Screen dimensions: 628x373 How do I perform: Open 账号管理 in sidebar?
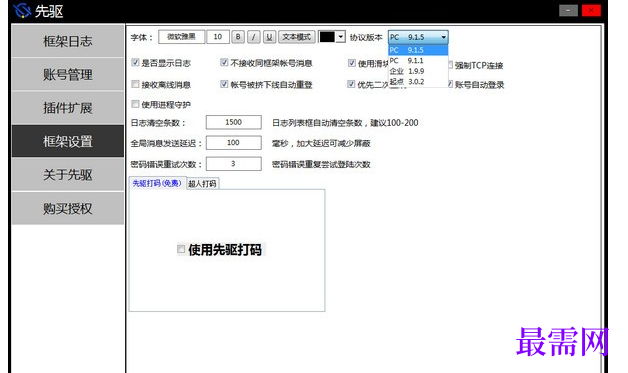(x=68, y=74)
